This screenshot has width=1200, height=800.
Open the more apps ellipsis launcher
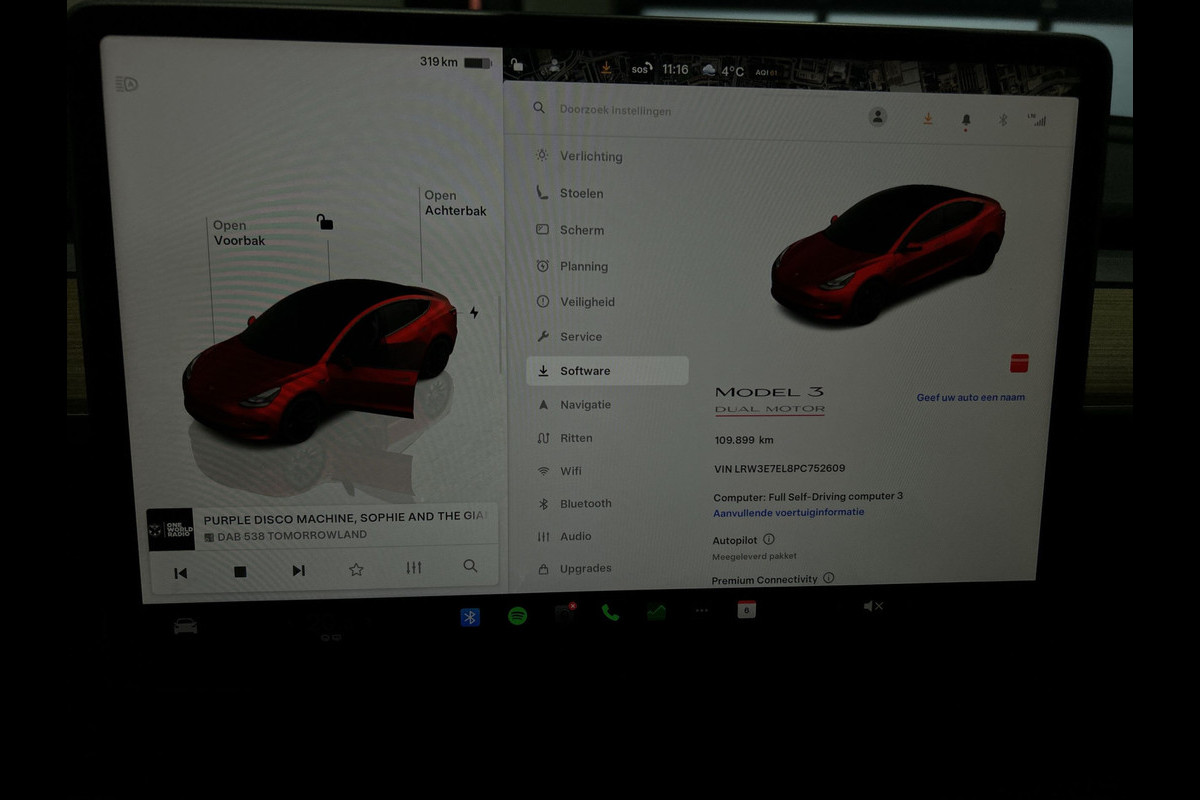(701, 610)
